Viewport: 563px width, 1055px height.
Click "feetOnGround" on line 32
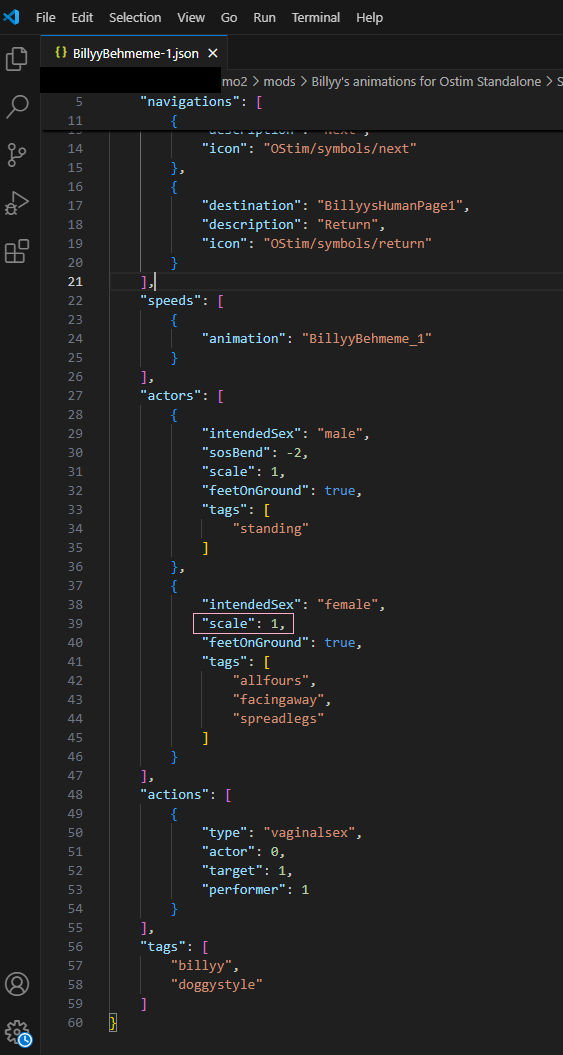pos(258,490)
